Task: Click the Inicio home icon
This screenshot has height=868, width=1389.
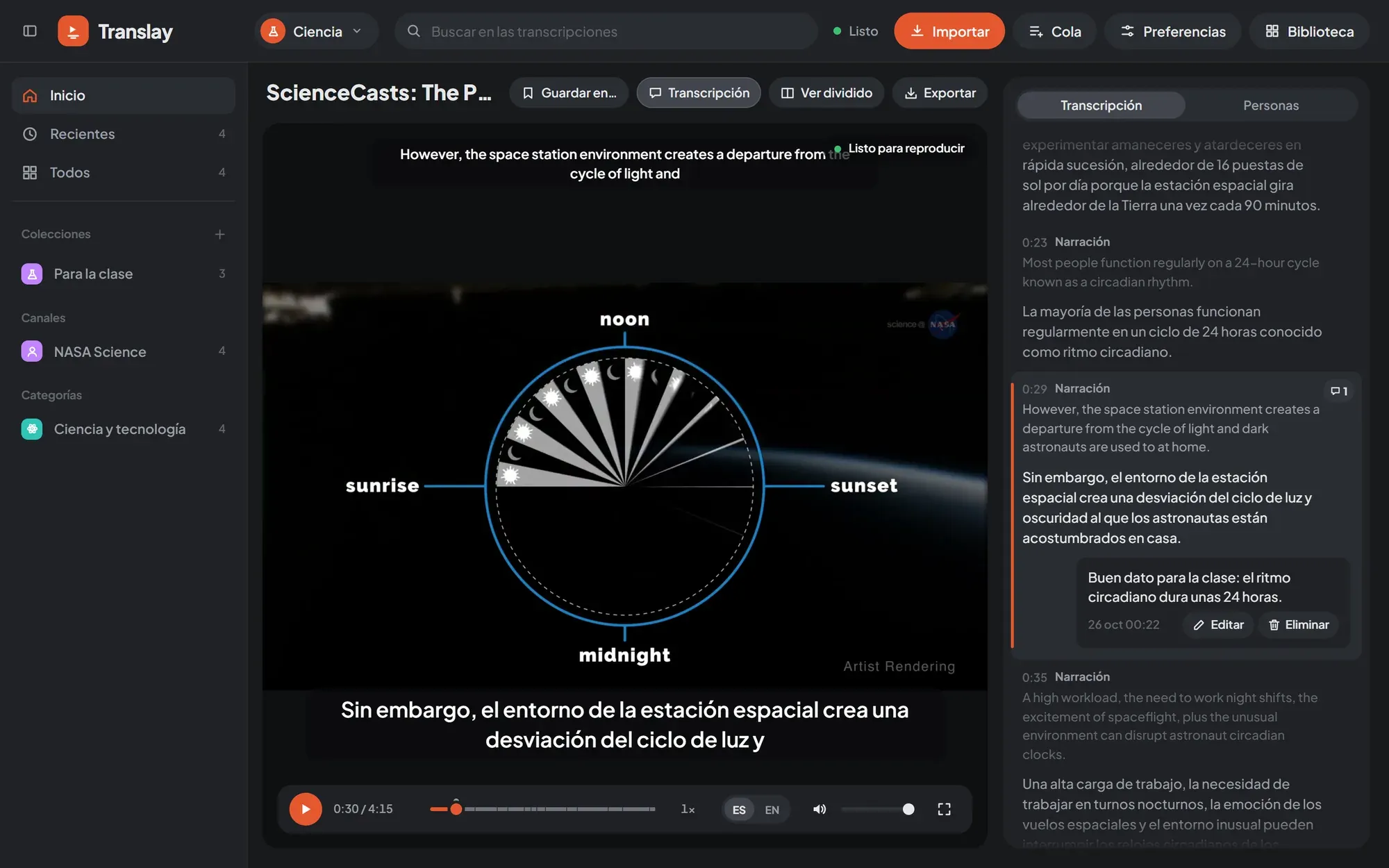Action: [30, 96]
